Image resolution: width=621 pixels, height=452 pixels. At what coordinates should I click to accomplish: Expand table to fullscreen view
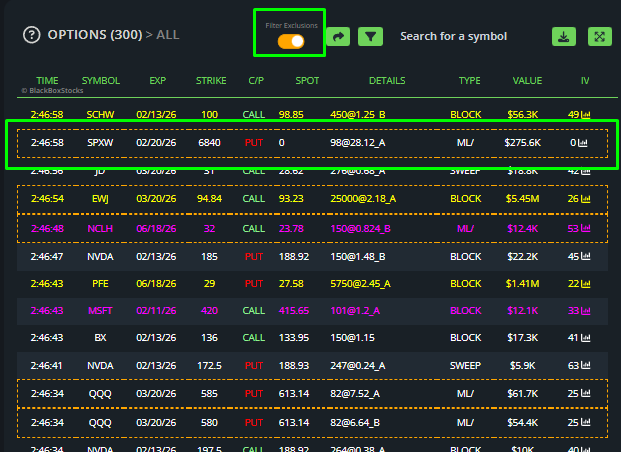(599, 37)
